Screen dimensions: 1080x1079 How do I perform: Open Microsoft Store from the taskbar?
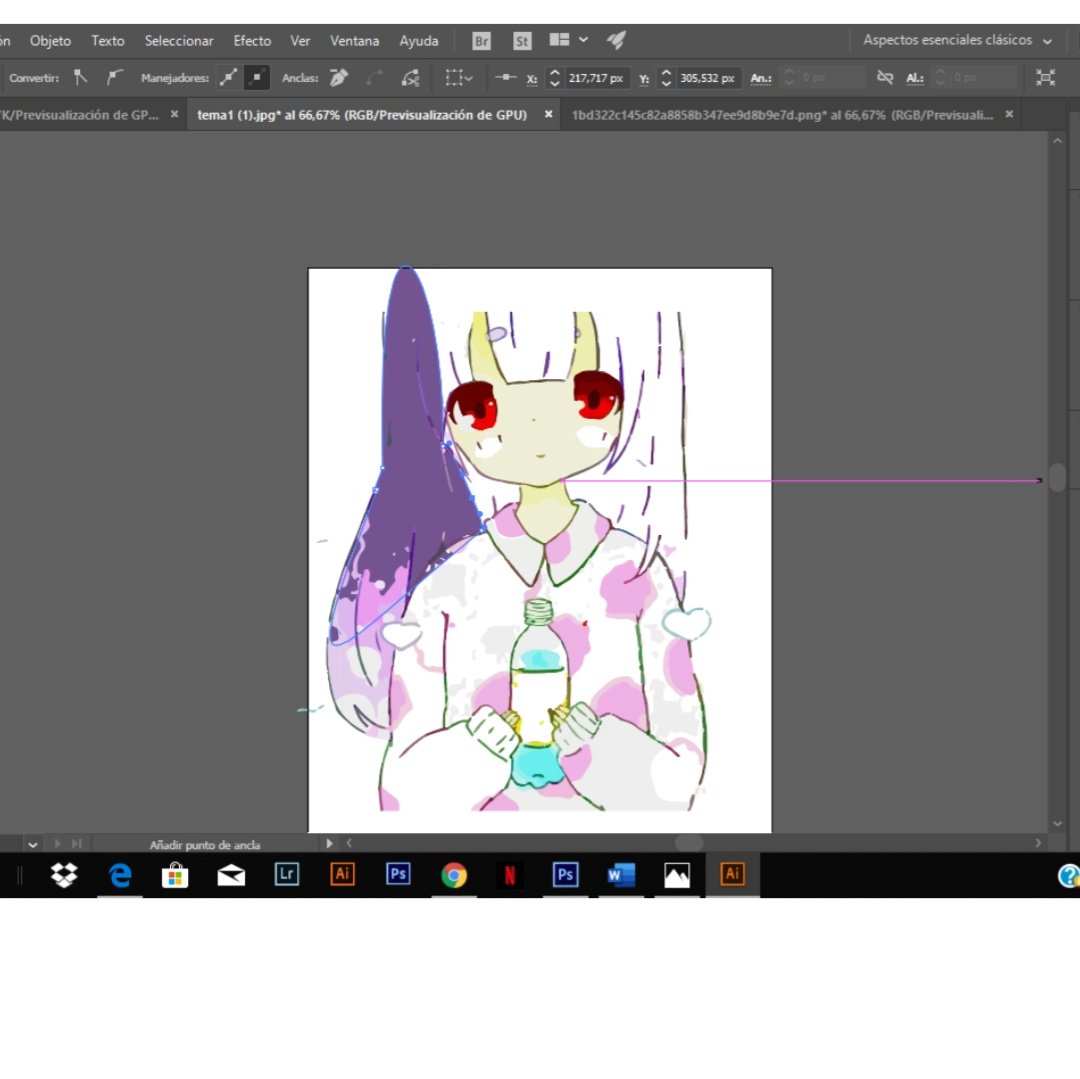[175, 875]
